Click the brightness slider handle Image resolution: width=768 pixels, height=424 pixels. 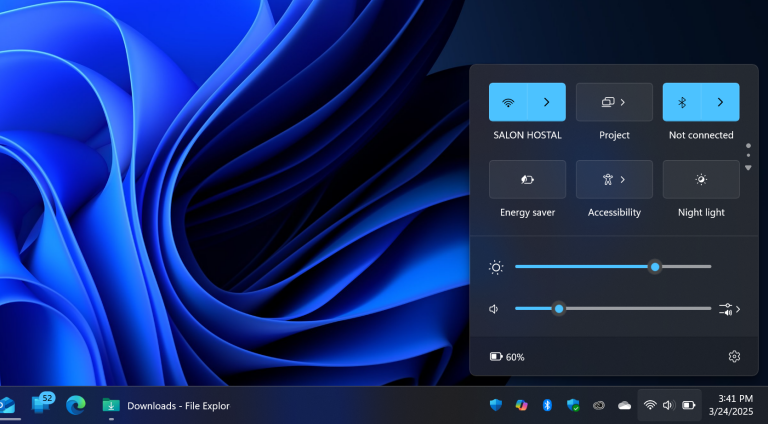click(655, 267)
